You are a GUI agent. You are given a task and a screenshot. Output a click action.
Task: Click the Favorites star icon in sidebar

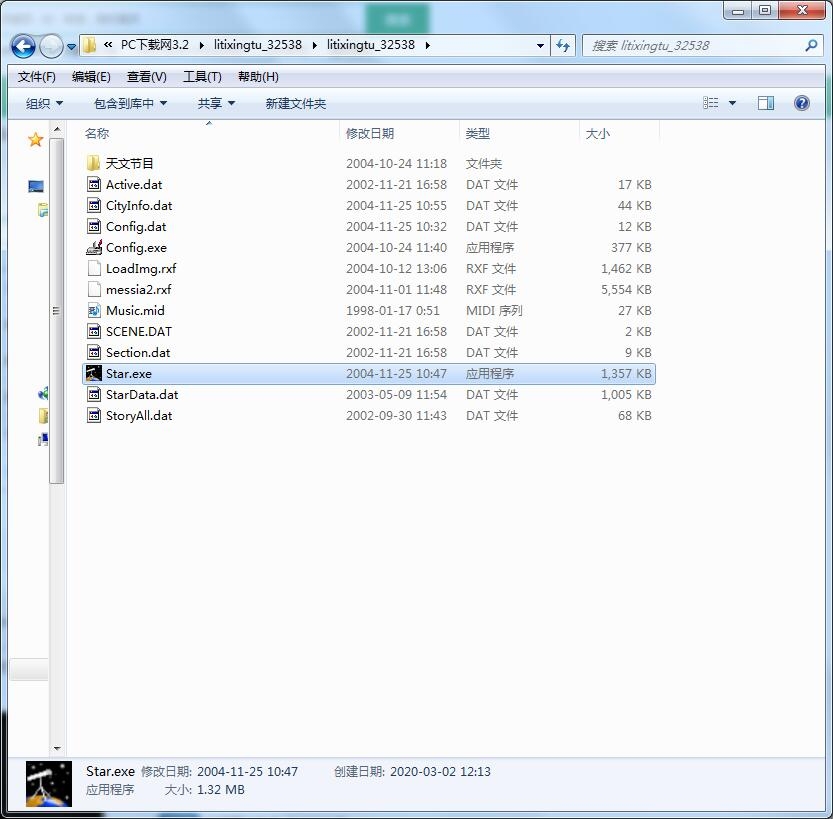[x=36, y=140]
